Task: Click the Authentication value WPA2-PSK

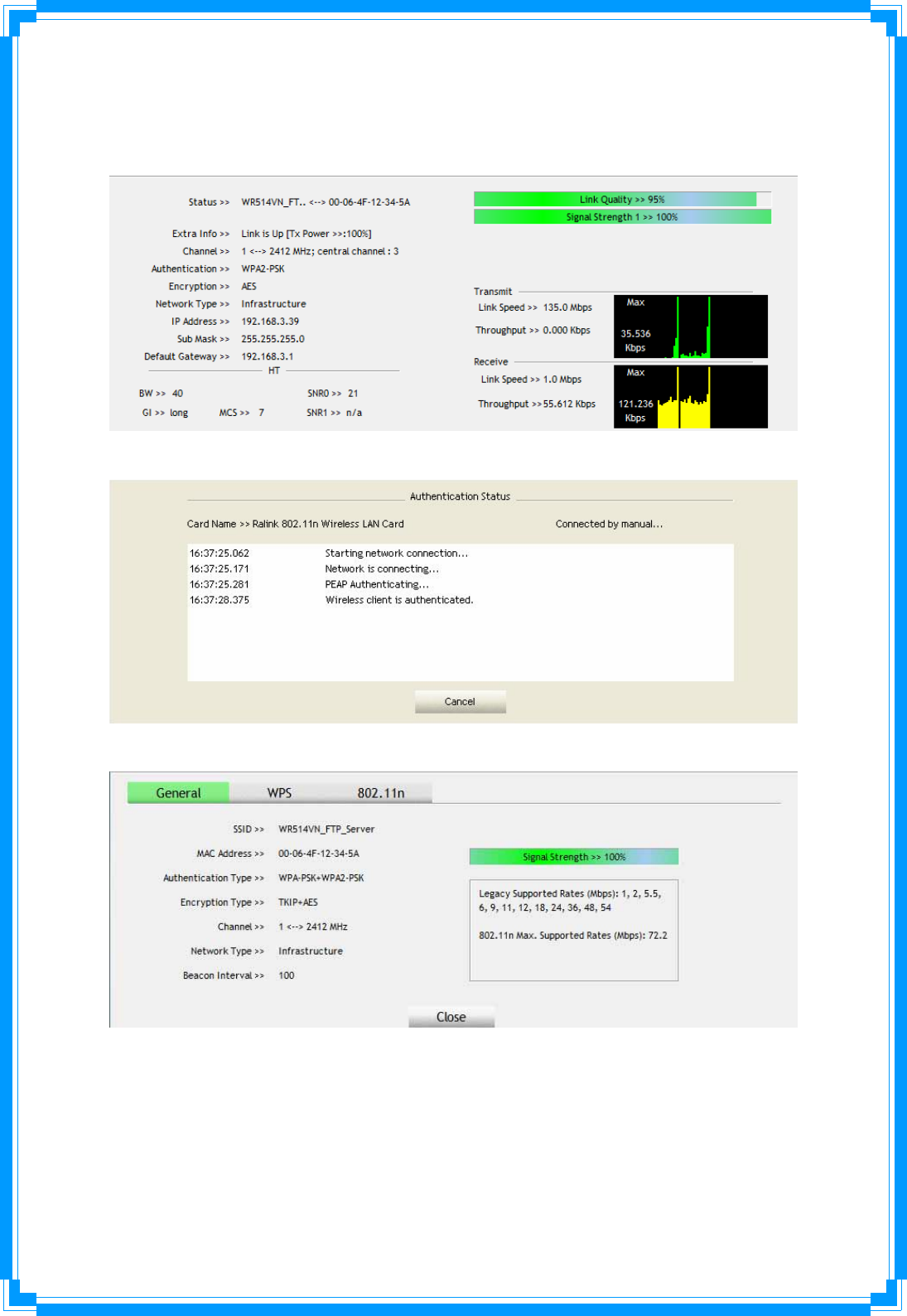Action: pos(263,269)
